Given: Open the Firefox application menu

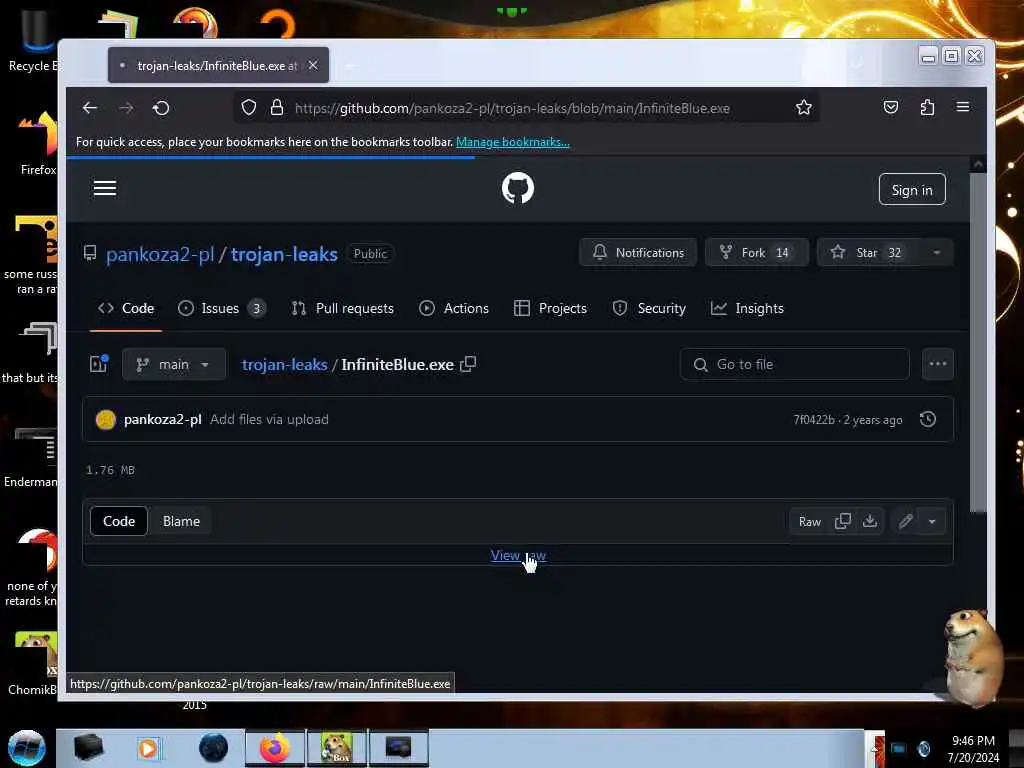Looking at the screenshot, I should point(963,106).
